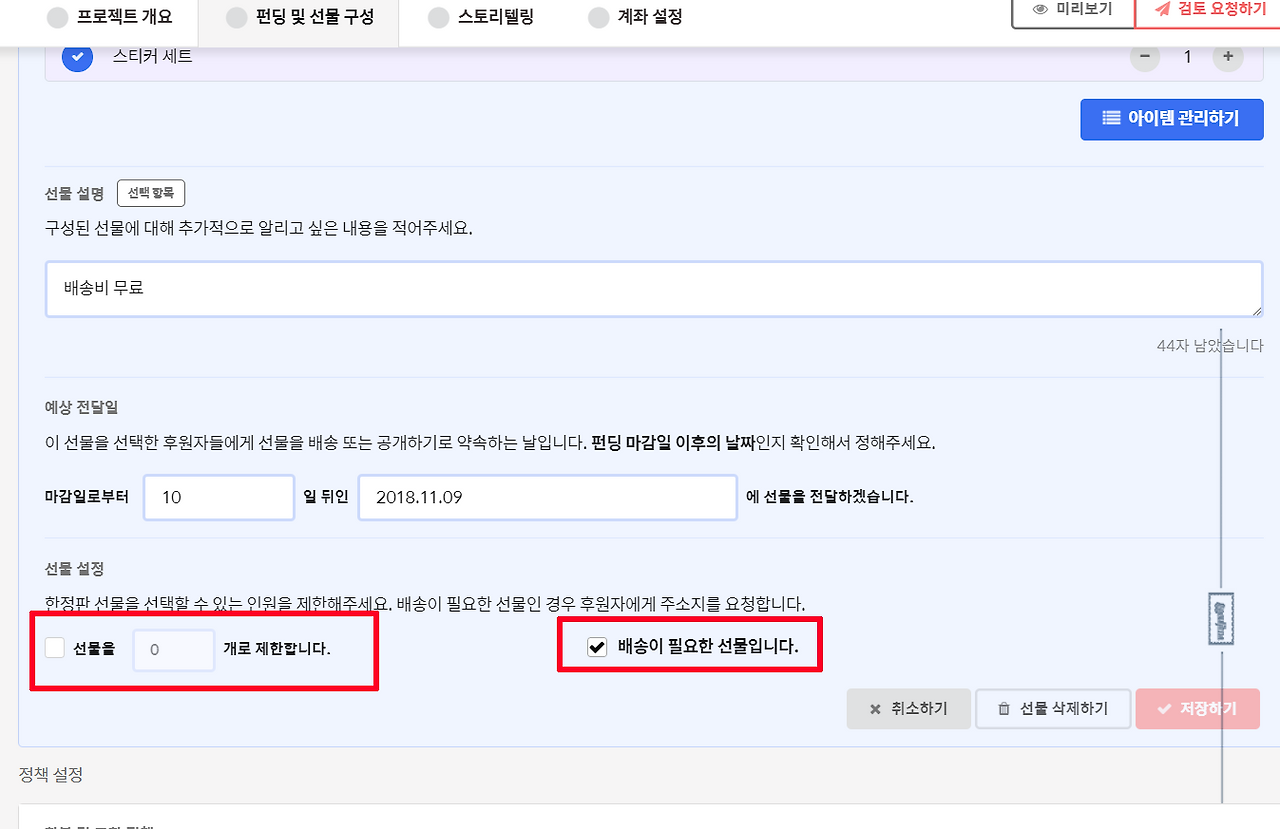Switch to the 프로젝트 개요 tab
The height and width of the screenshot is (829, 1280).
pyautogui.click(x=110, y=17)
